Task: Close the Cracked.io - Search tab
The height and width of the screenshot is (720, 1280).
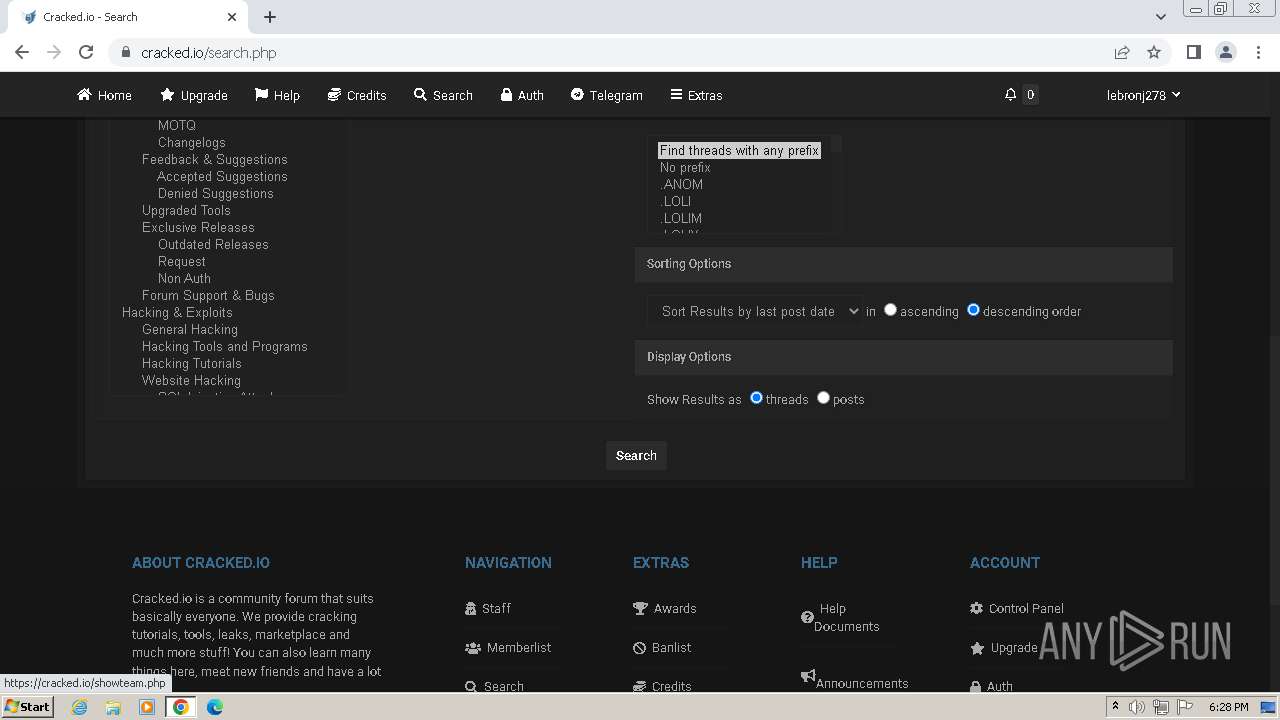Action: [x=232, y=17]
